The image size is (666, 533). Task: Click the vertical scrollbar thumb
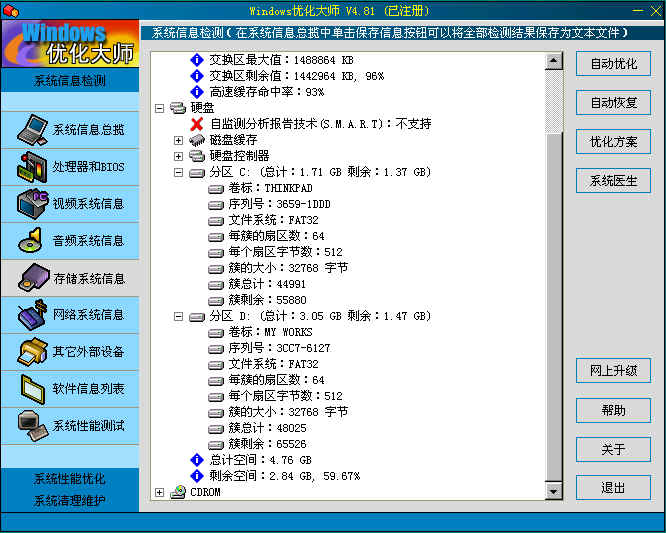coord(553,307)
